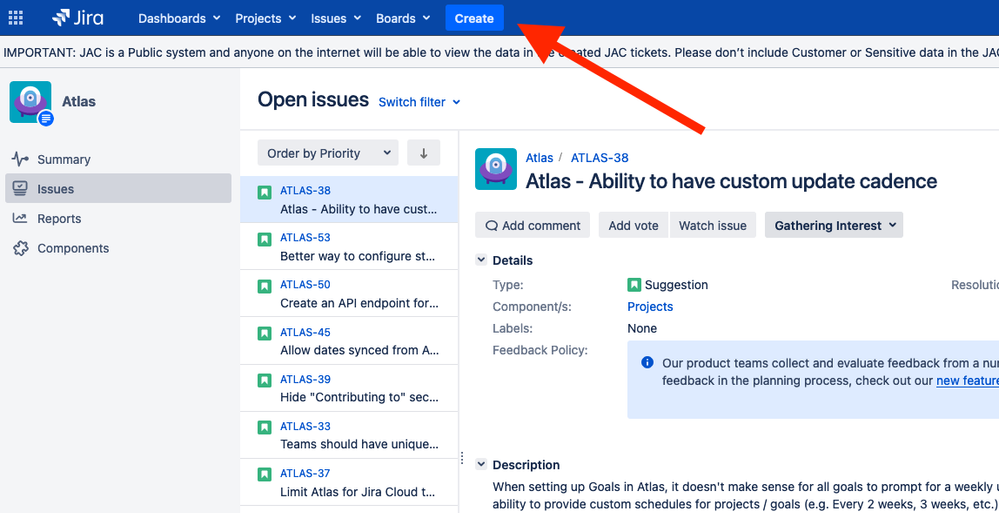Open the Order by Priority dropdown
Screen dimensions: 999x513
(x=328, y=153)
